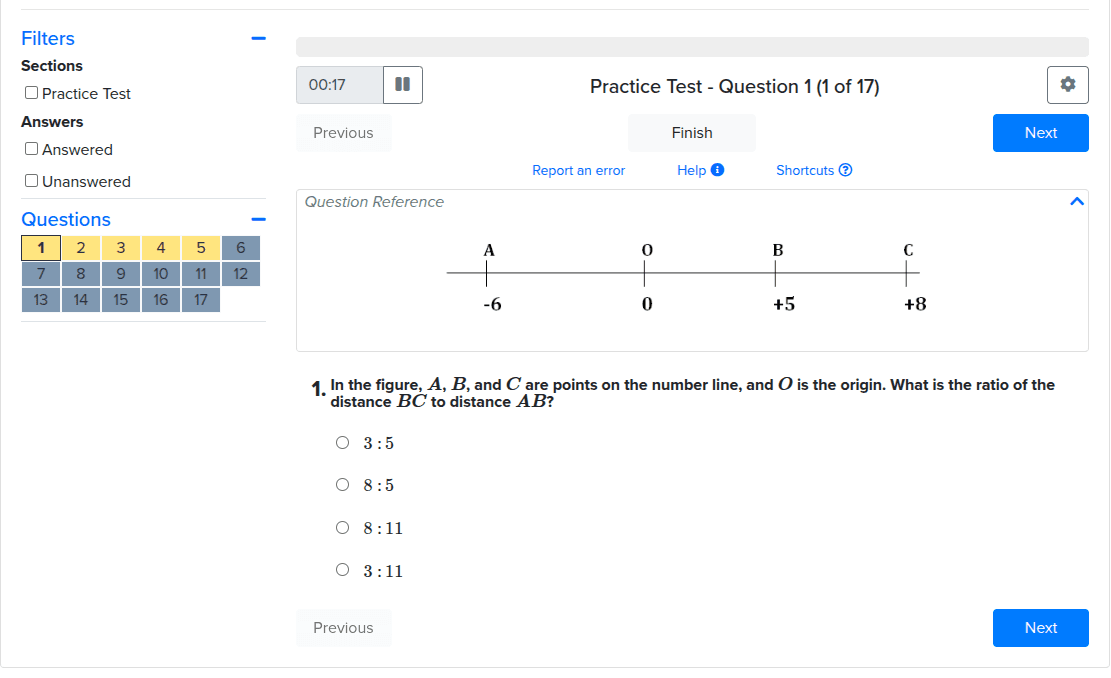1111x678 pixels.
Task: Pause the test timer
Action: [402, 85]
